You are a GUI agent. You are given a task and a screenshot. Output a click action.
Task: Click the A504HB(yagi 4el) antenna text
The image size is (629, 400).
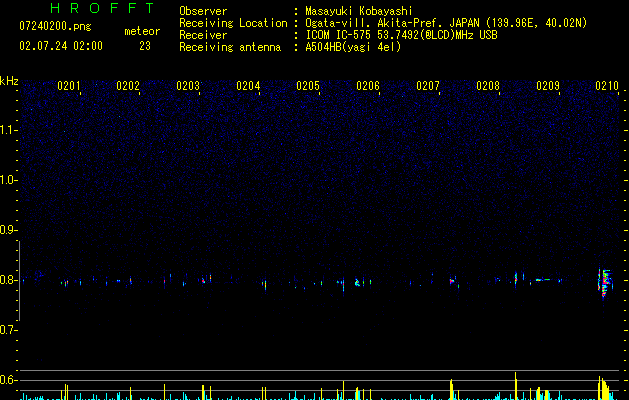(353, 47)
